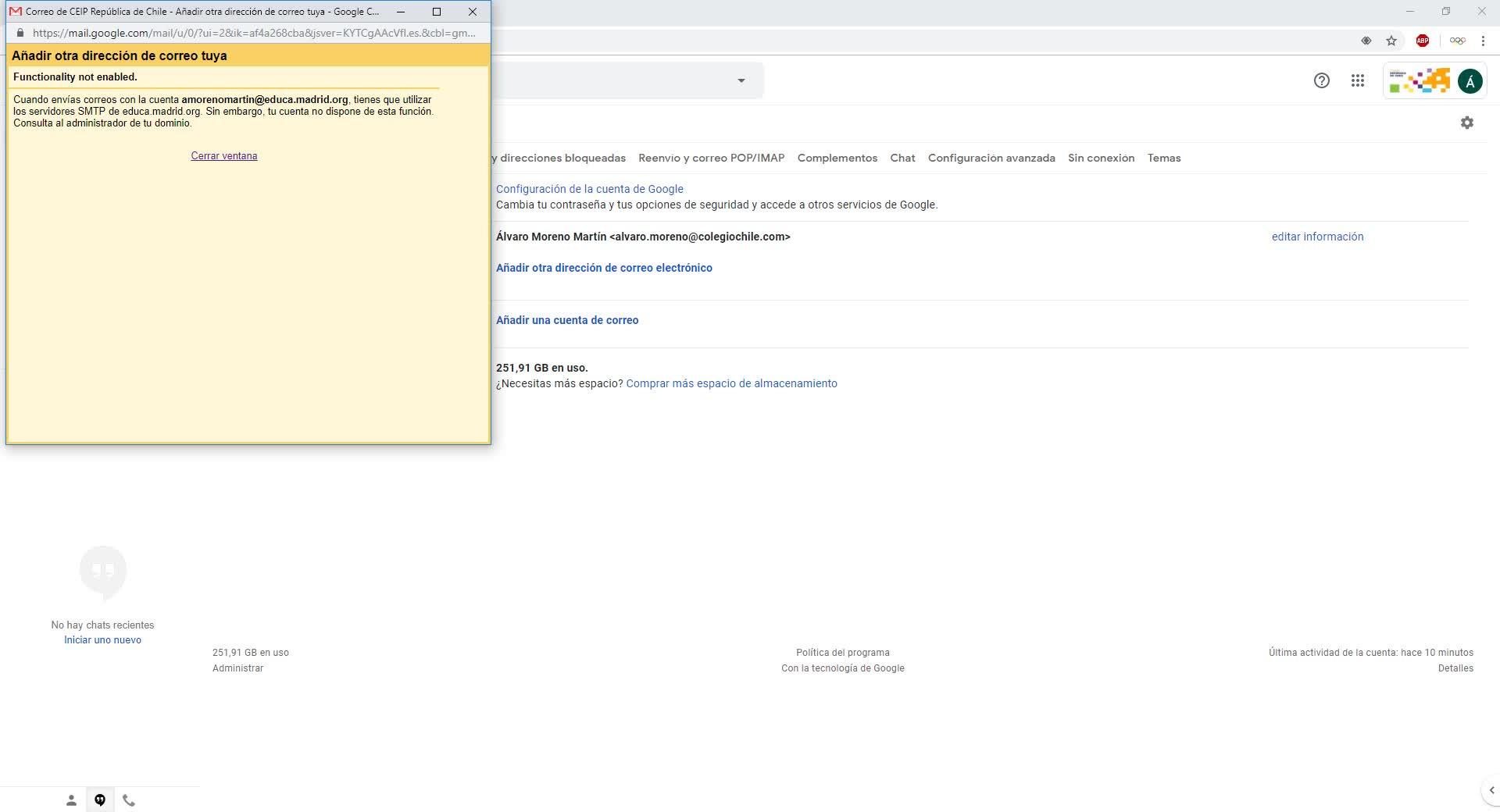Image resolution: width=1500 pixels, height=812 pixels.
Task: Click the editar información link
Action: (x=1317, y=237)
